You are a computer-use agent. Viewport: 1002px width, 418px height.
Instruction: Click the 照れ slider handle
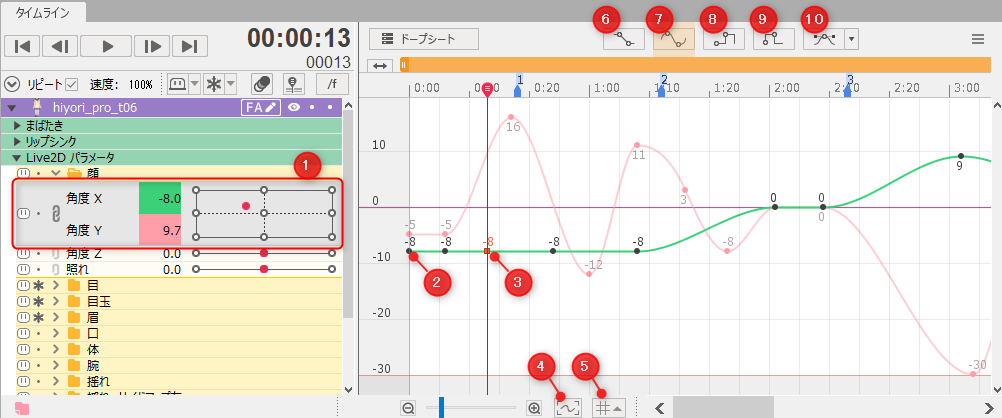click(x=263, y=270)
